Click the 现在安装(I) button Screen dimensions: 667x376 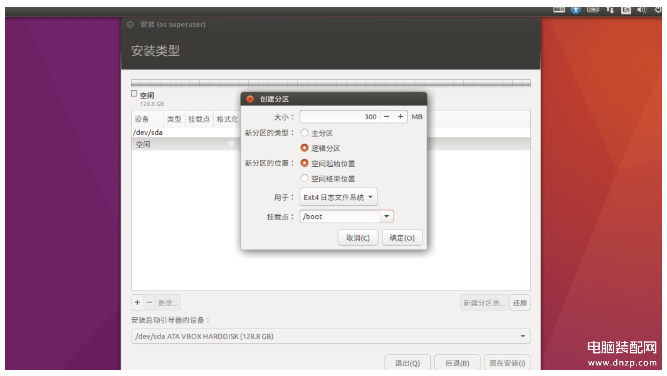507,363
